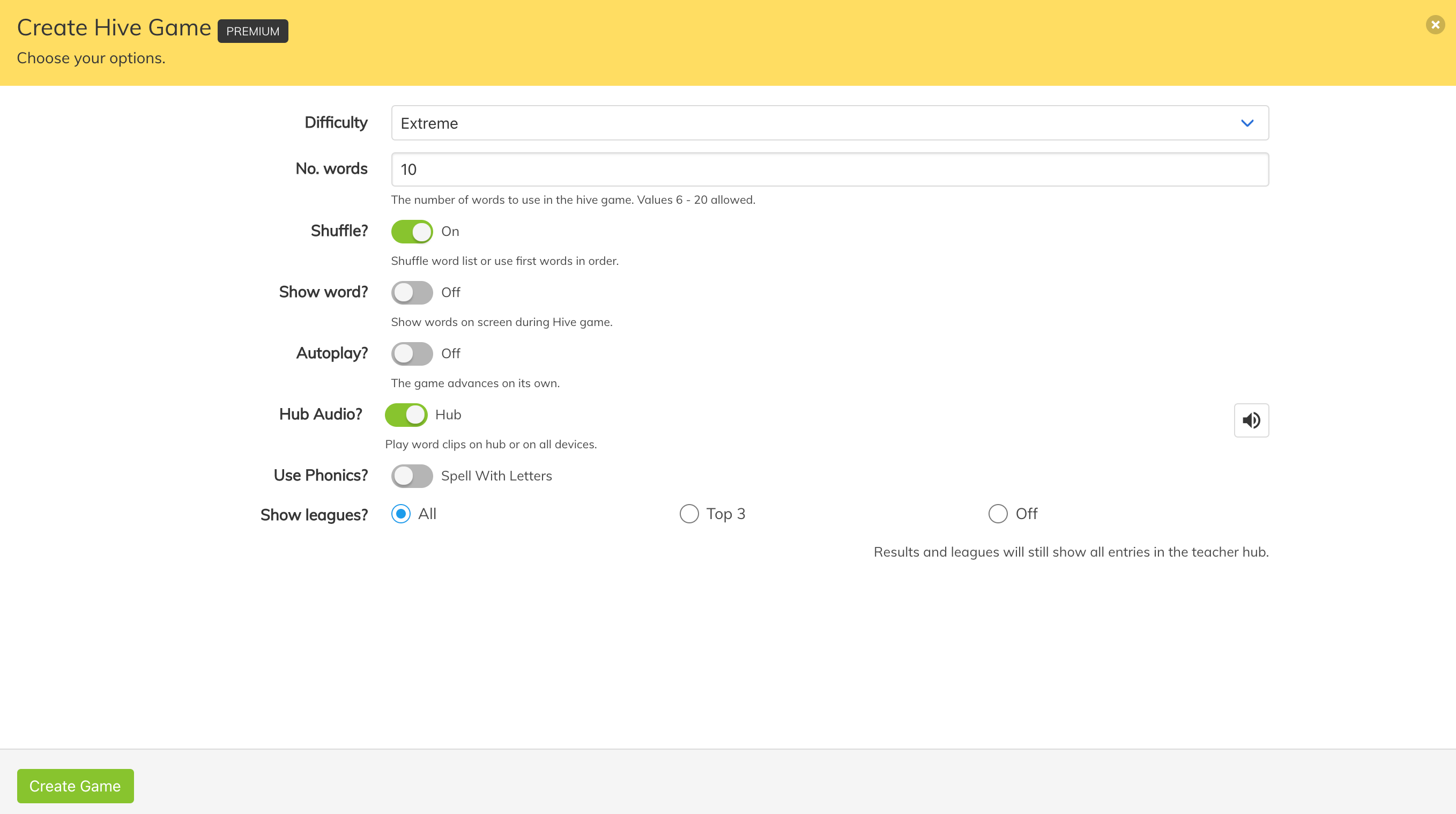Screen dimensions: 1456x814
Task: Click 'Off' label beside Show word toggle
Action: pyautogui.click(x=450, y=292)
